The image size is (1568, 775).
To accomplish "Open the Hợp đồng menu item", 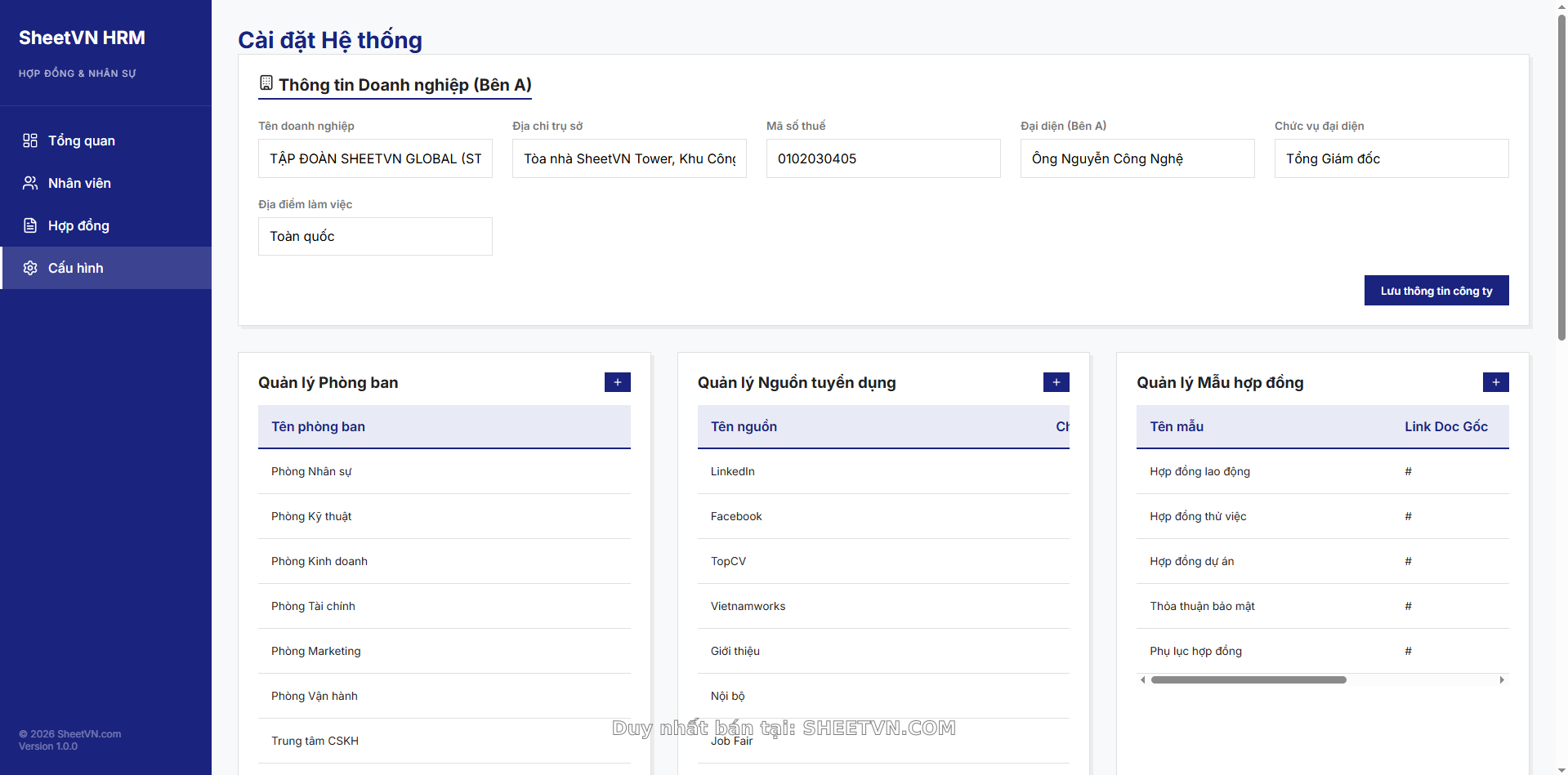I will click(x=78, y=225).
